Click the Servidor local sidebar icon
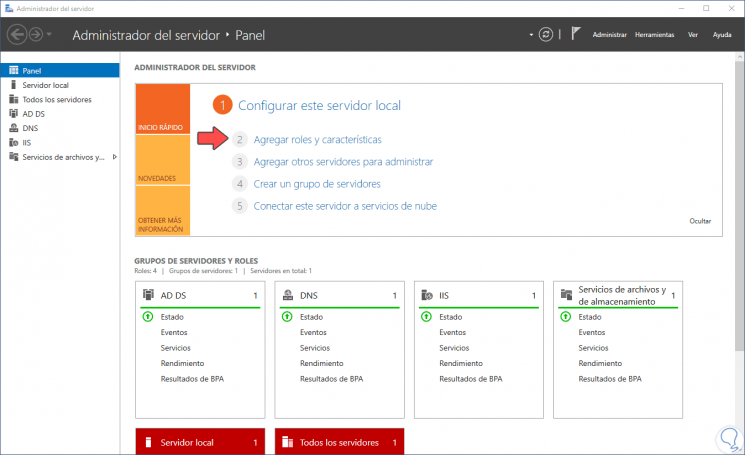This screenshot has width=745, height=455. [x=12, y=85]
